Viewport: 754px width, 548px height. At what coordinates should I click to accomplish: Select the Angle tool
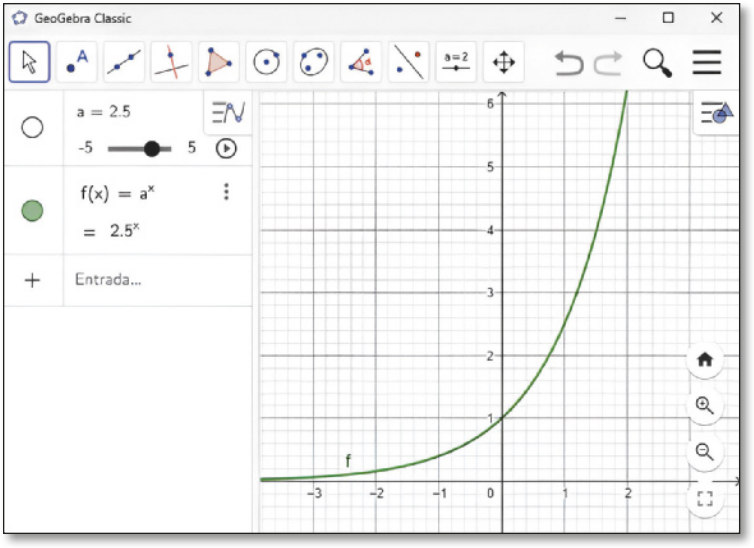[361, 62]
